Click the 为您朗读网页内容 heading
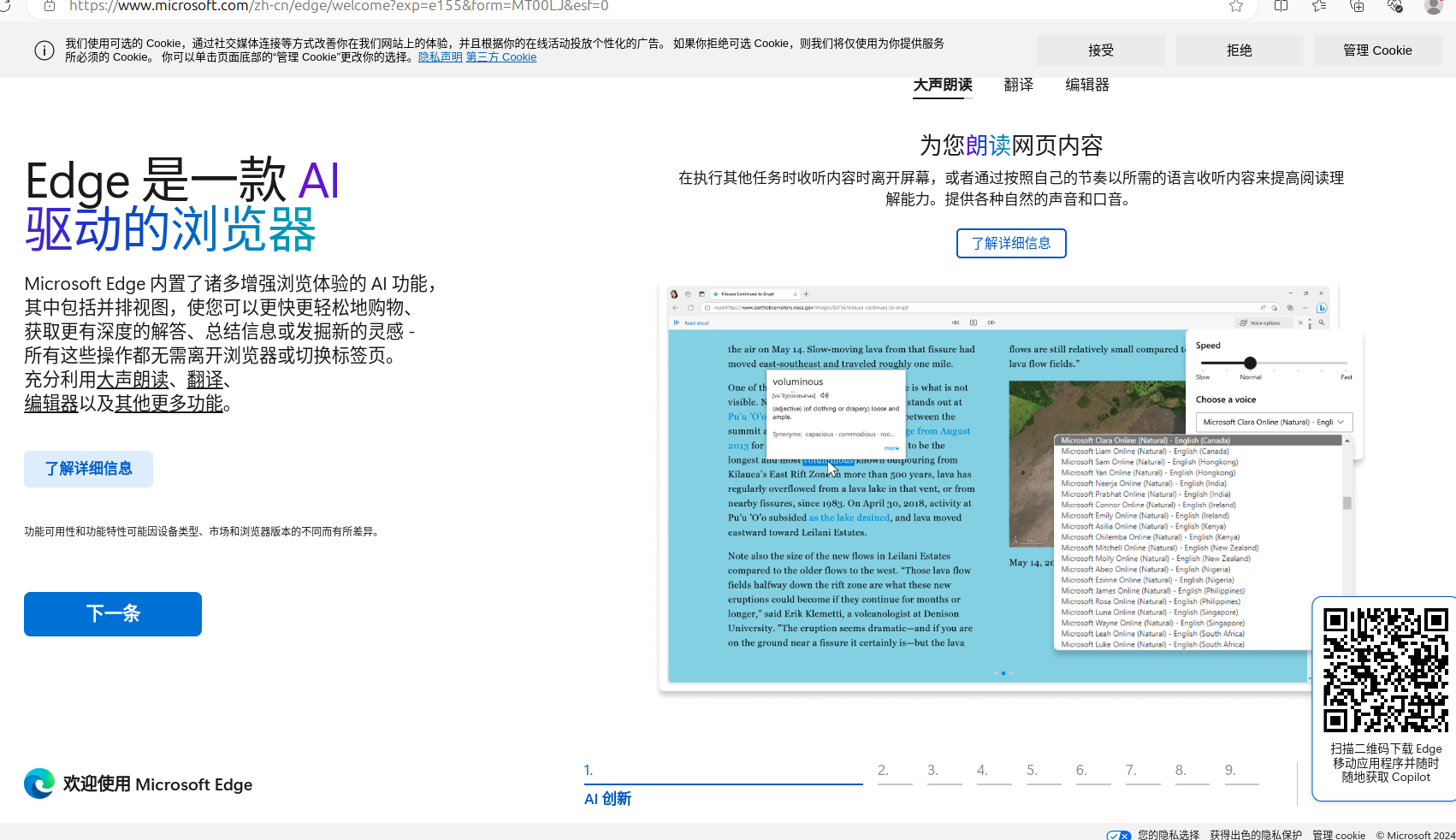 point(1011,145)
